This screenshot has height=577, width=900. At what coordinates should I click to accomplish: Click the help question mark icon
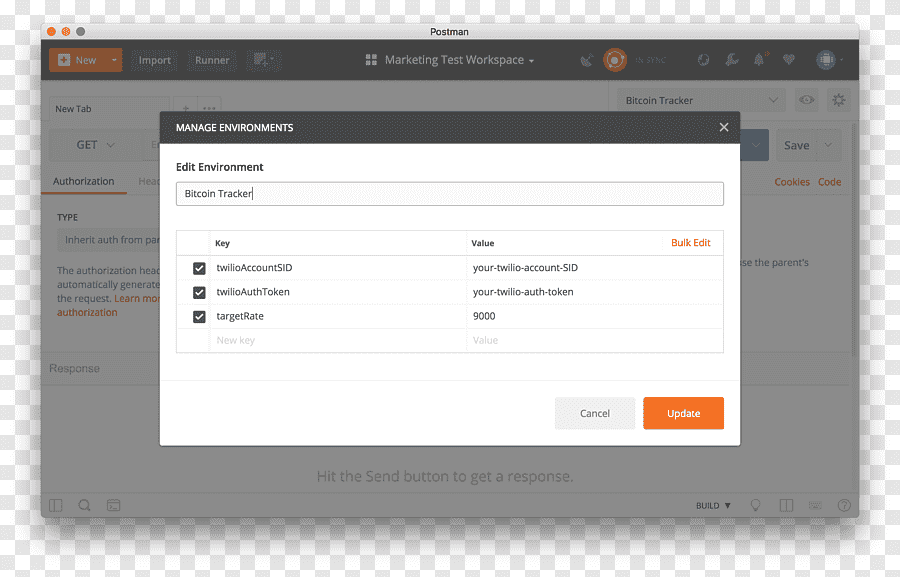coord(844,505)
